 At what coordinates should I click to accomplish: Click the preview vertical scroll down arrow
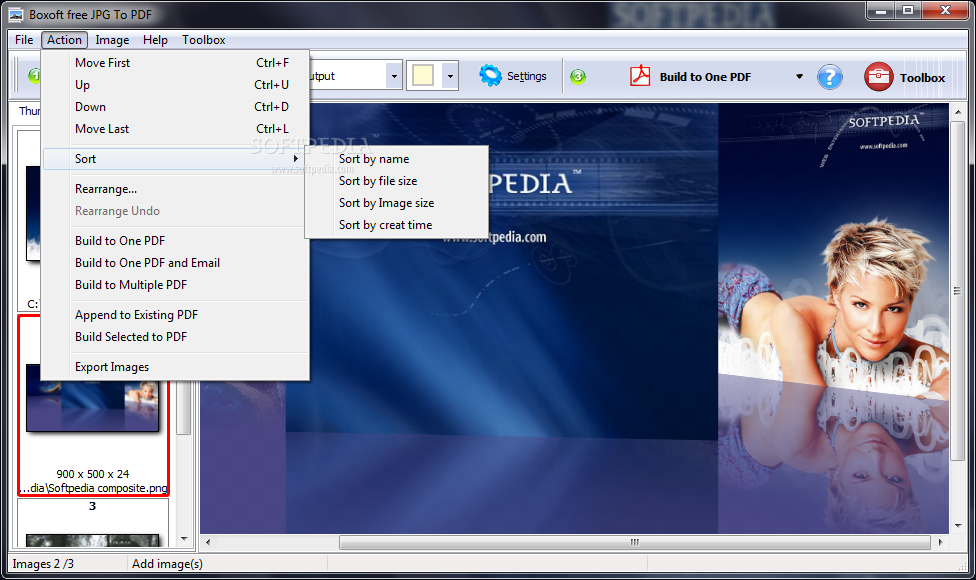[958, 526]
